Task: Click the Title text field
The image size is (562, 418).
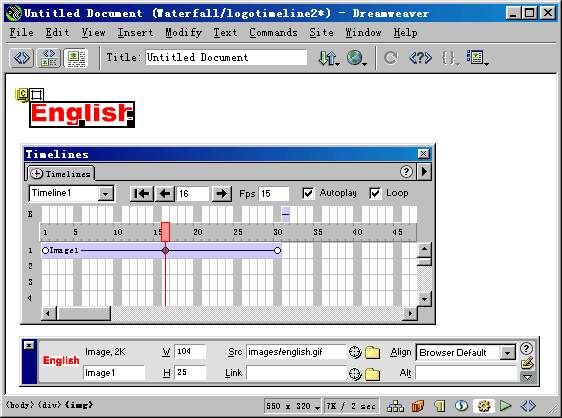Action: point(226,57)
